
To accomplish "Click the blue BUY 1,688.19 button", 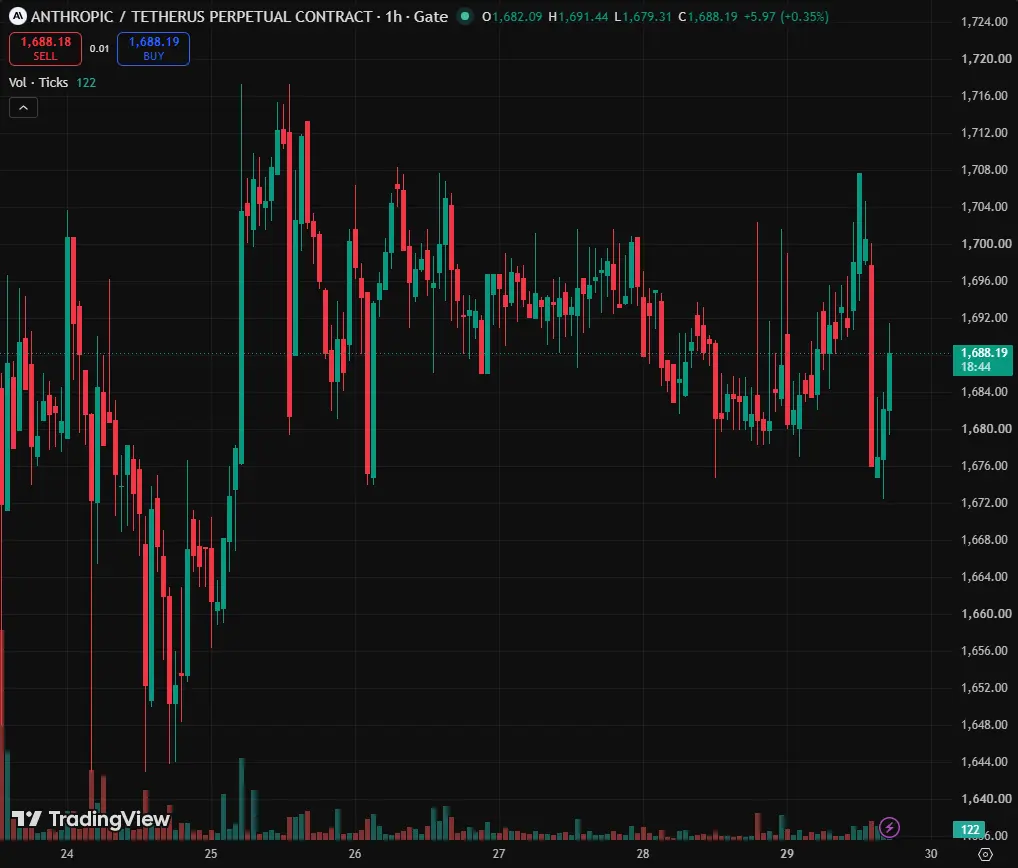I will coord(153,49).
